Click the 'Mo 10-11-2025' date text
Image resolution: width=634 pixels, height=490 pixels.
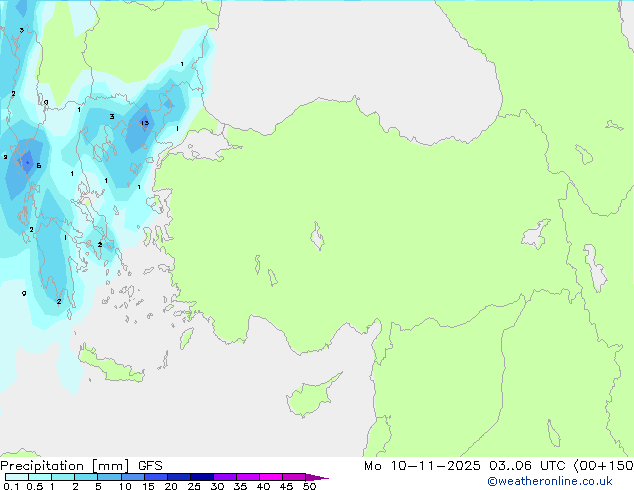(422, 466)
